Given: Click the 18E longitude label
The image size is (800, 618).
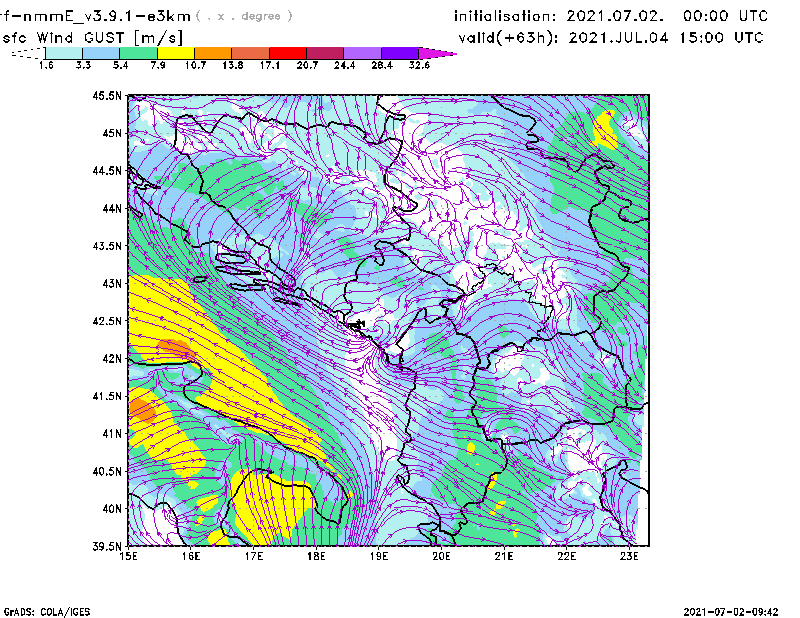Looking at the screenshot, I should coord(316,556).
